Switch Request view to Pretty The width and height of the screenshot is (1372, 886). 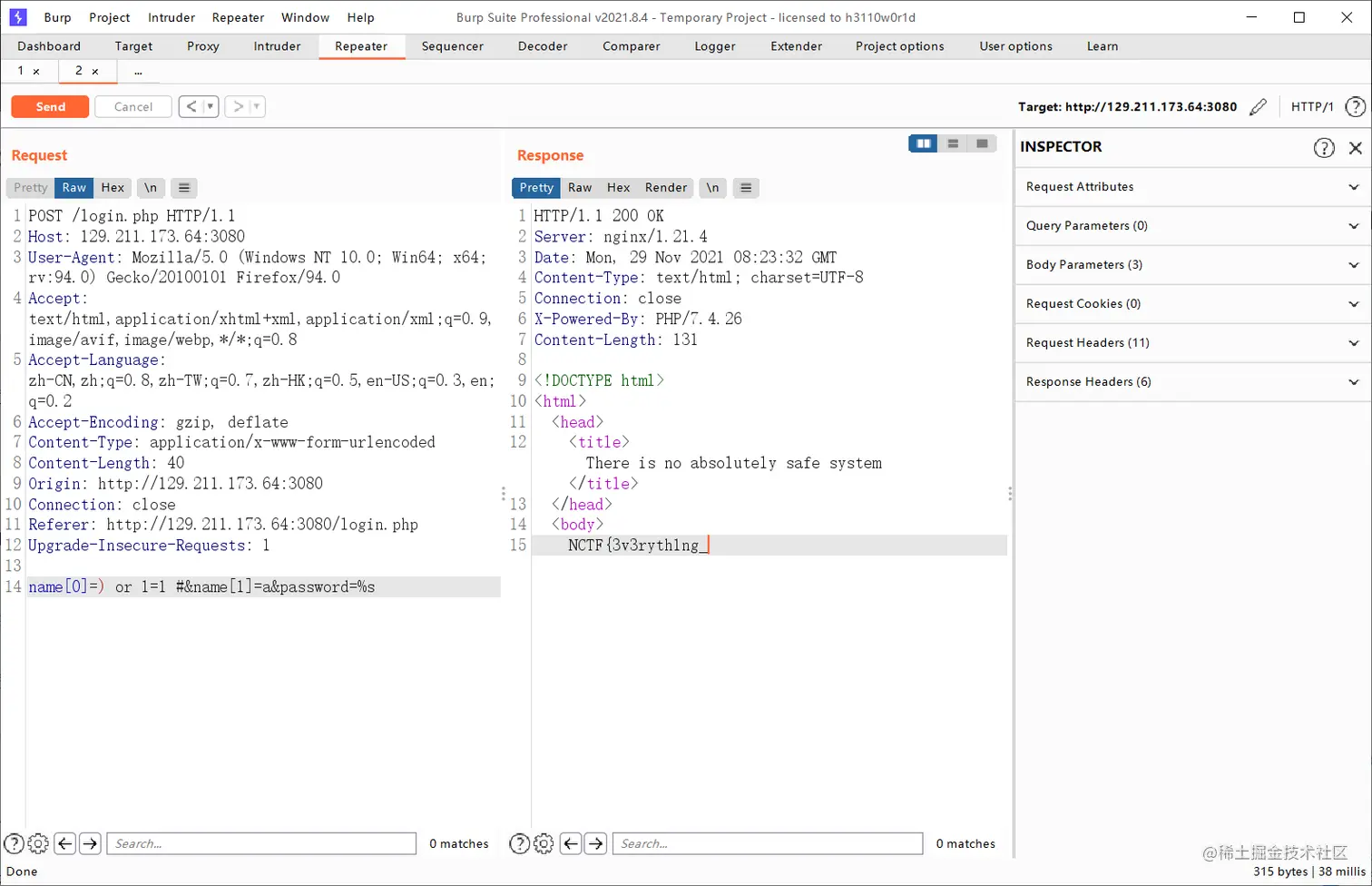[31, 188]
